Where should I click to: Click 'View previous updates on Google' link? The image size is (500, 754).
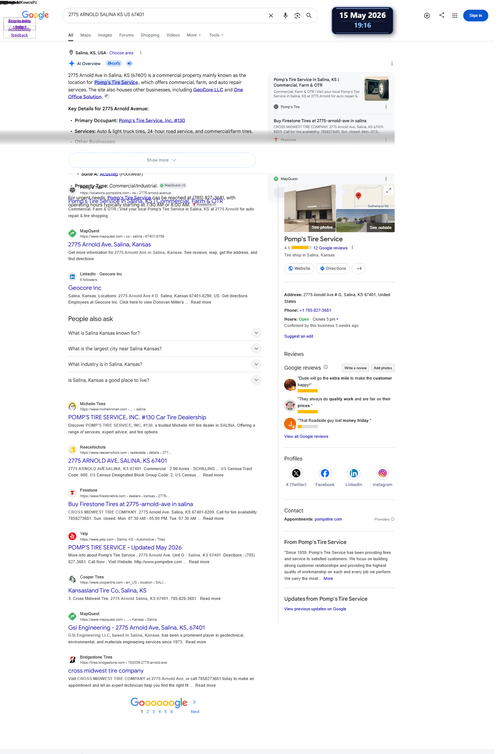(x=315, y=609)
